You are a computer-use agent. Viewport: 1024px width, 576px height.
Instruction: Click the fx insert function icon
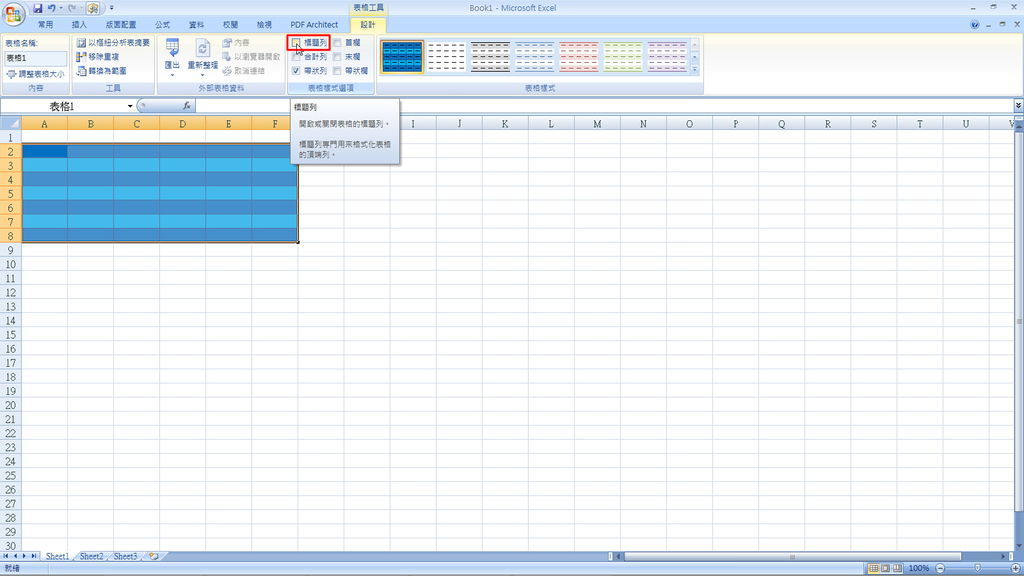[x=187, y=106]
